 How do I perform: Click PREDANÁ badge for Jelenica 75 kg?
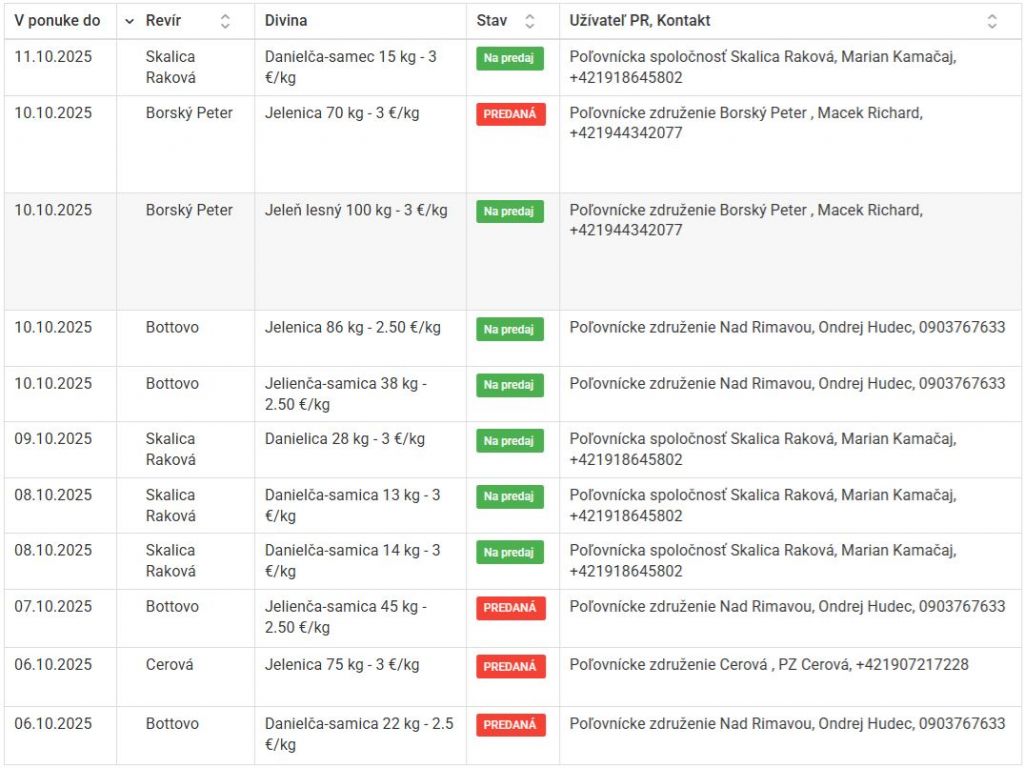(510, 666)
